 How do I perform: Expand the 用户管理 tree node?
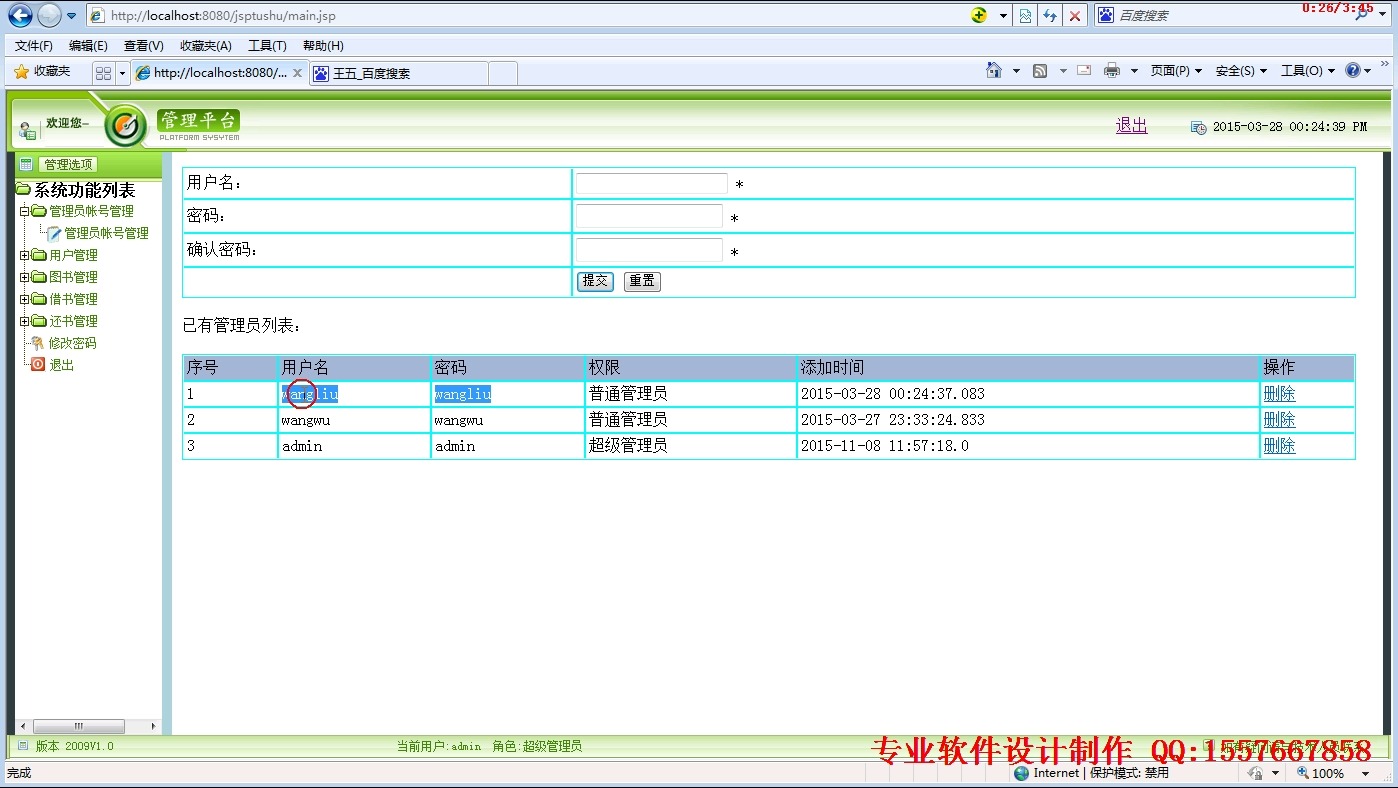click(24, 255)
